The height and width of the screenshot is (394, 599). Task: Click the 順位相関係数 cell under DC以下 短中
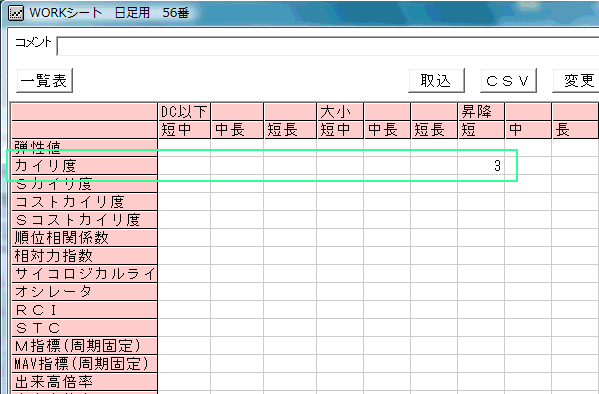tap(184, 238)
